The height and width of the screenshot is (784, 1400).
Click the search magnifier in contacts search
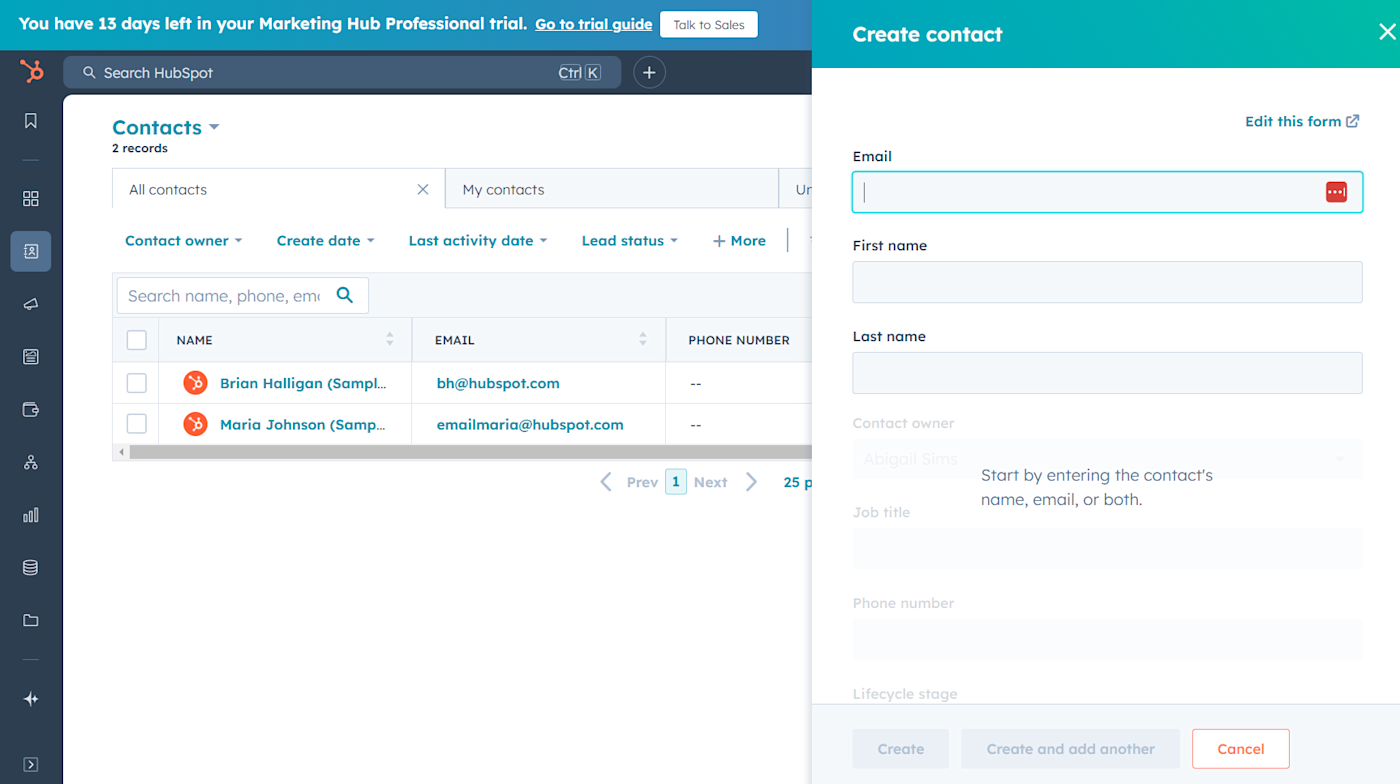coord(345,295)
